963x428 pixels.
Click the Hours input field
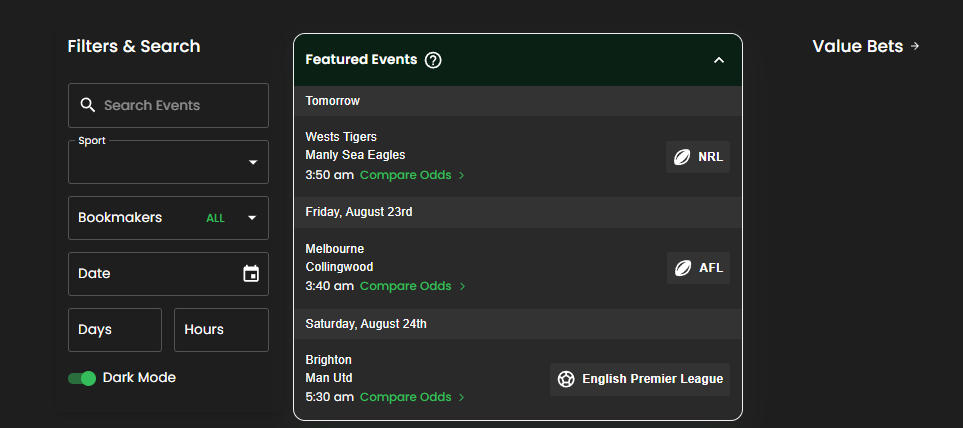221,330
